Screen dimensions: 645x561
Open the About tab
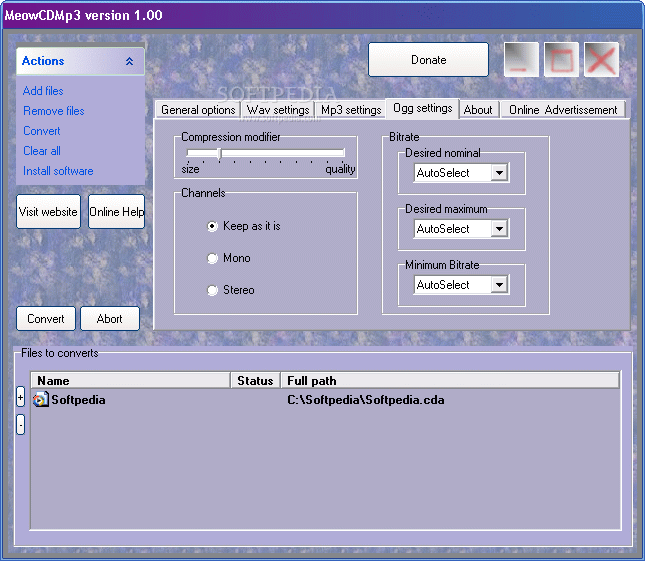[478, 110]
